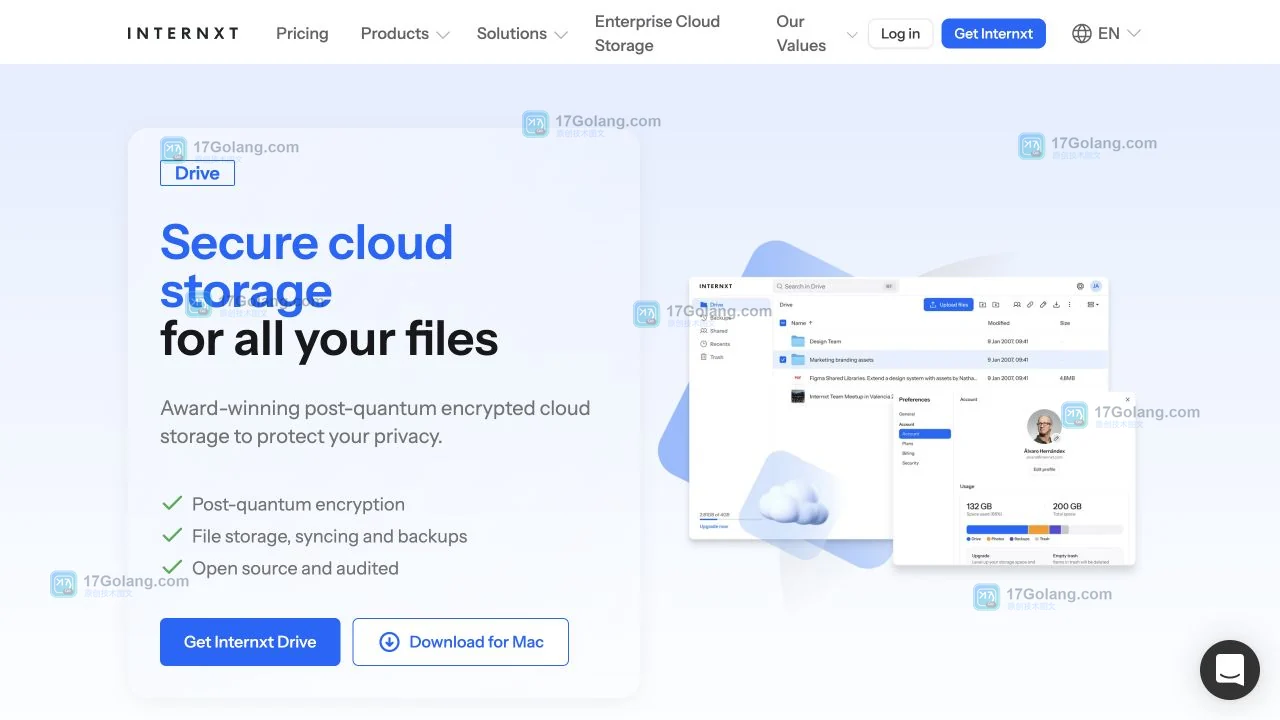Expand the Our Values menu
The image size is (1280, 720).
817,33
